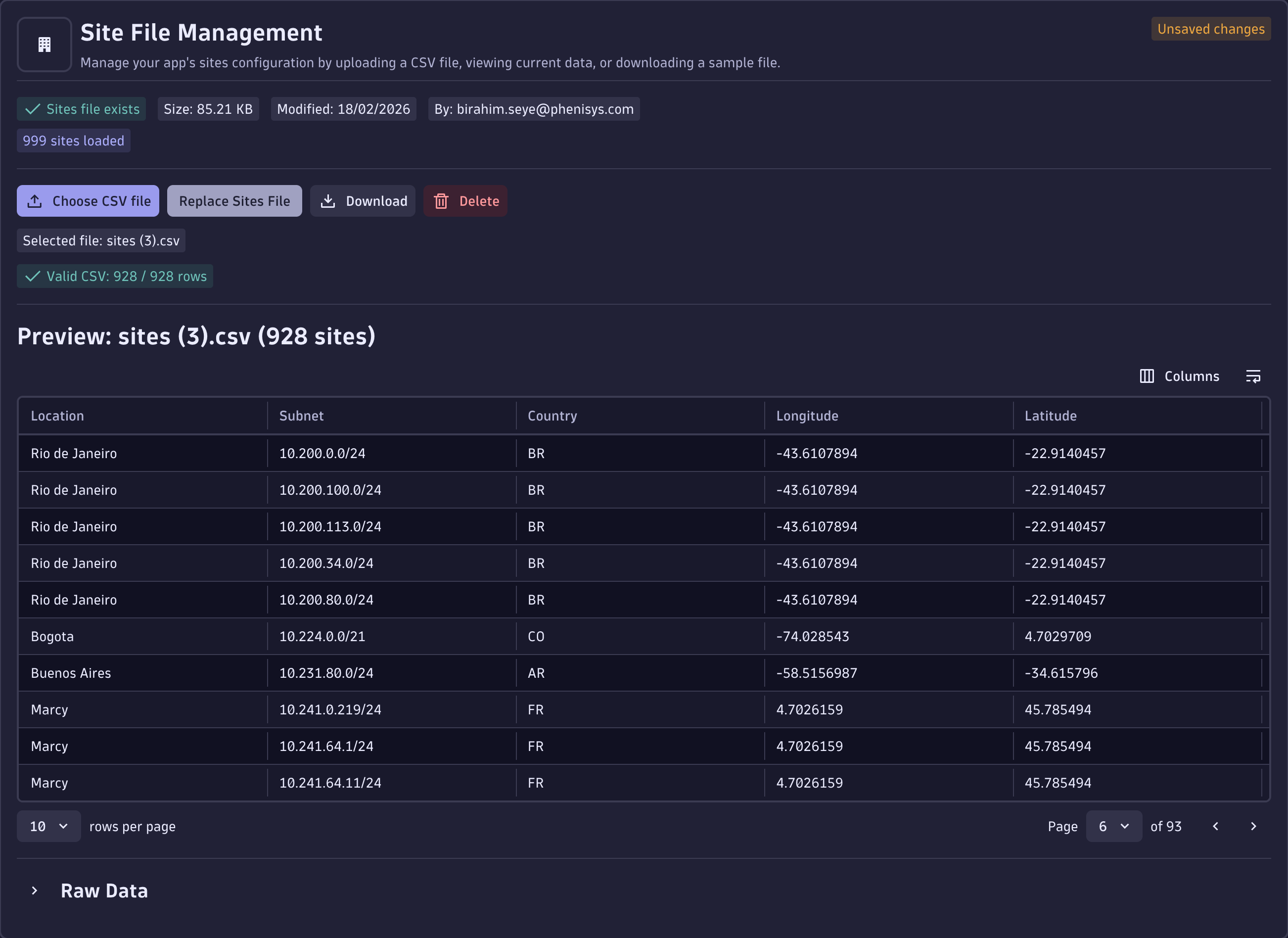Click the Replace Sites File button

pyautogui.click(x=234, y=200)
